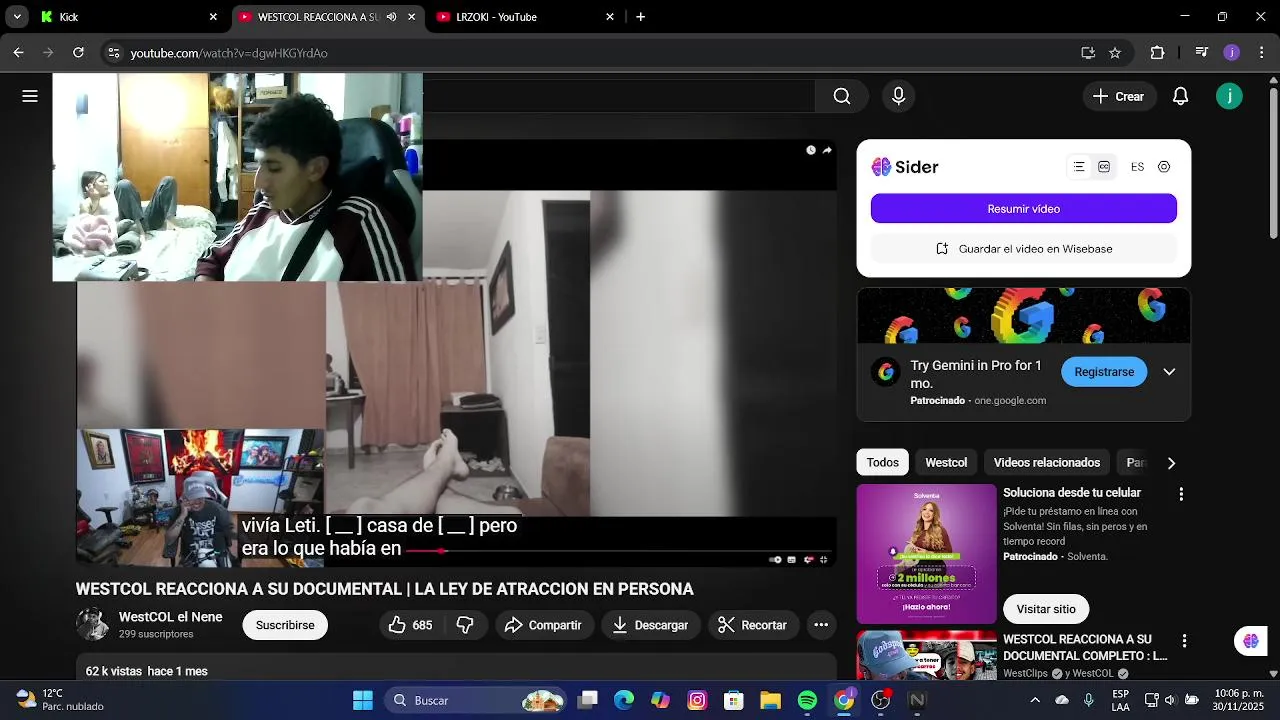The width and height of the screenshot is (1280, 720).
Task: Click Registrarse on the Gemini ad
Action: tap(1104, 372)
